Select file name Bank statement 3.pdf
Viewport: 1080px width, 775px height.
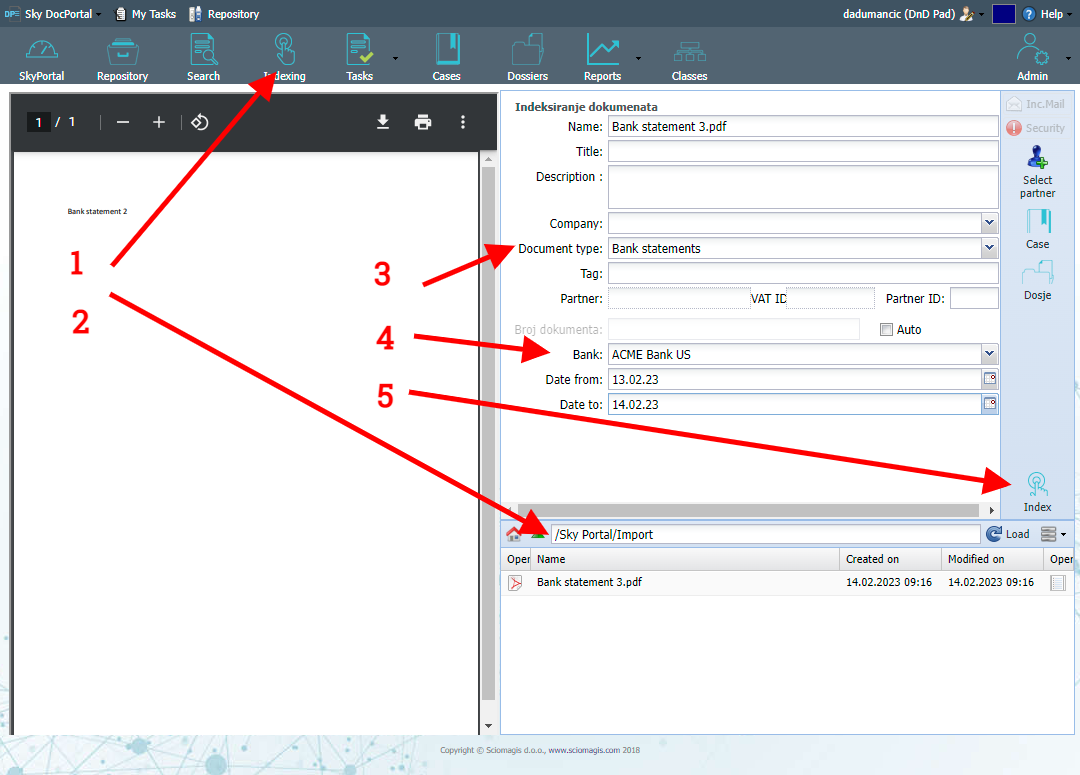point(590,582)
